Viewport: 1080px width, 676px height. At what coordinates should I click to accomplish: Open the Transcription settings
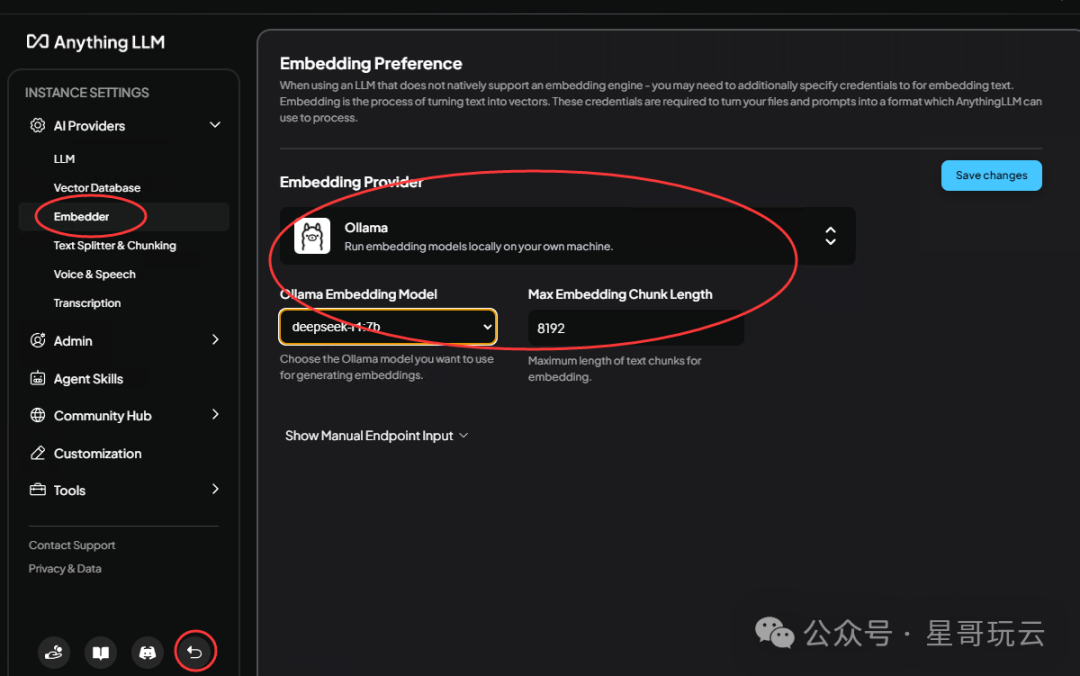[x=87, y=303]
